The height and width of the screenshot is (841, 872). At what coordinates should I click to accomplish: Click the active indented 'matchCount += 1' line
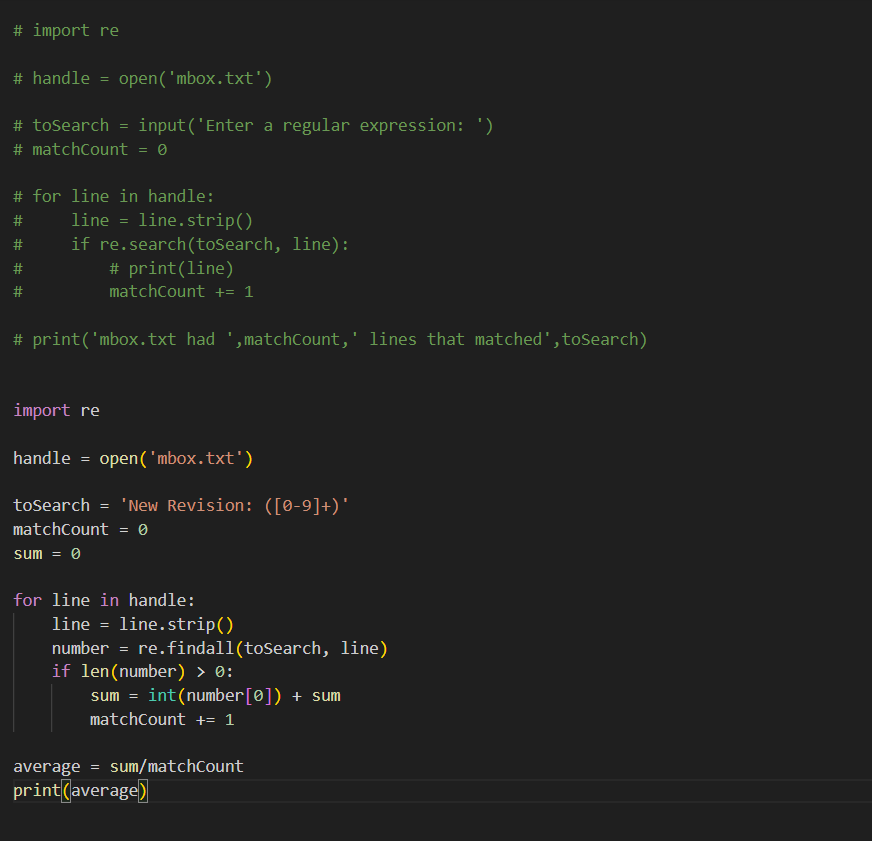(x=162, y=720)
